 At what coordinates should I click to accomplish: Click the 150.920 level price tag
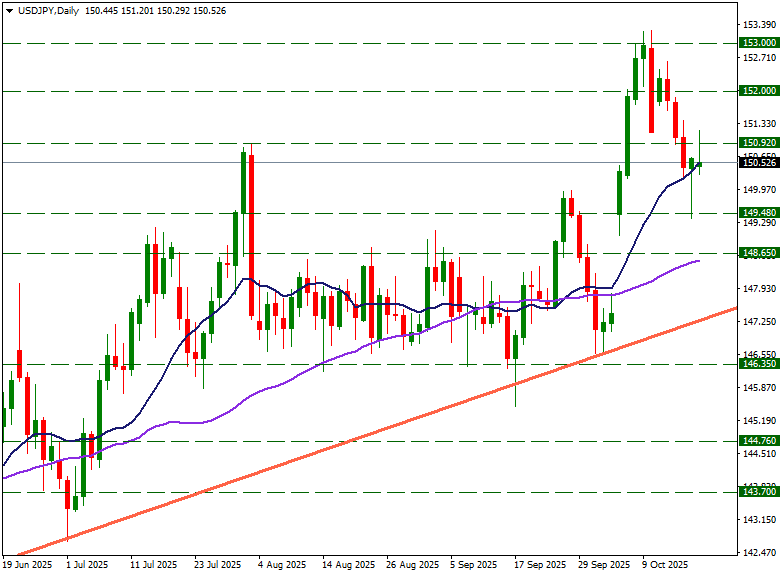point(759,143)
